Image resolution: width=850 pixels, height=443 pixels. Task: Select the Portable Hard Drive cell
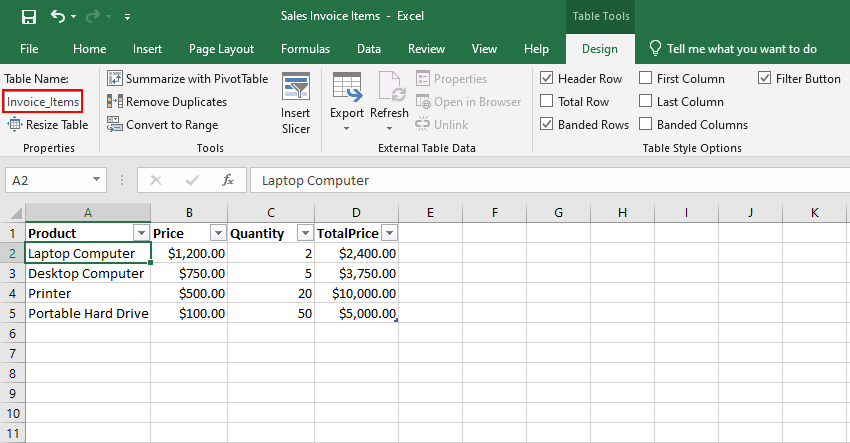pos(88,313)
